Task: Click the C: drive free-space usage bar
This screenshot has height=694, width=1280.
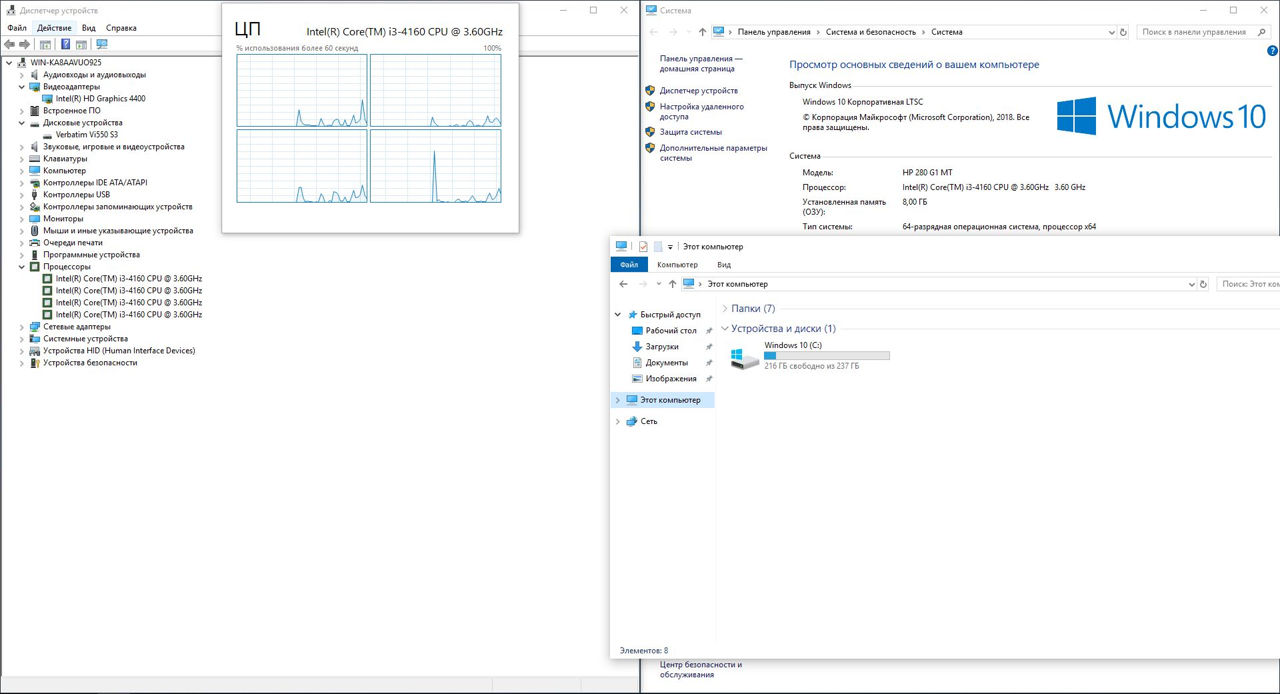Action: pyautogui.click(x=826, y=355)
